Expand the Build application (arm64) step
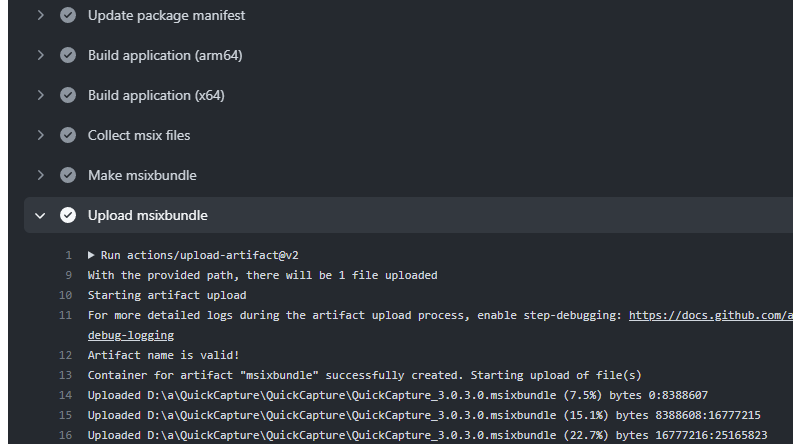 pyautogui.click(x=40, y=55)
